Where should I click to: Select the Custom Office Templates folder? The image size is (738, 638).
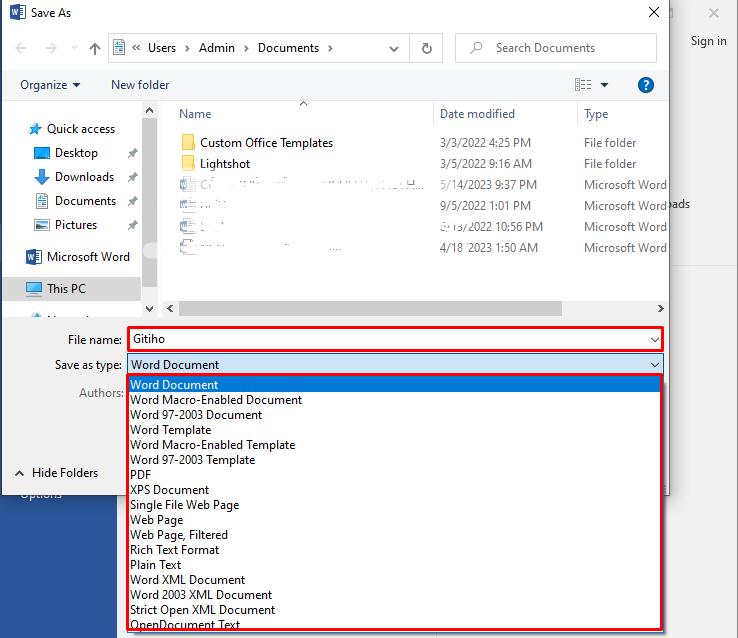[x=266, y=143]
